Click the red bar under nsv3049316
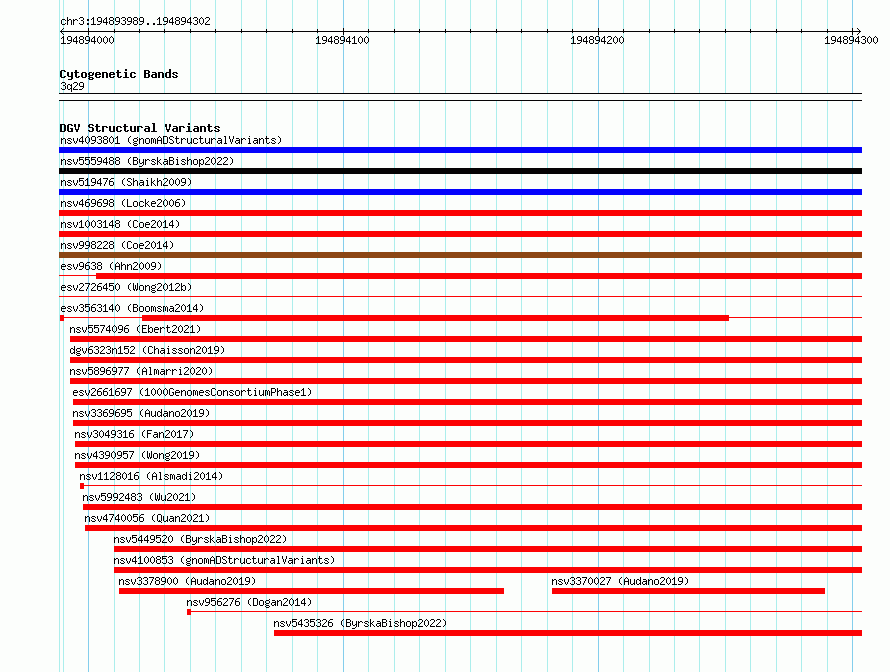The image size is (890, 672). tap(468, 444)
